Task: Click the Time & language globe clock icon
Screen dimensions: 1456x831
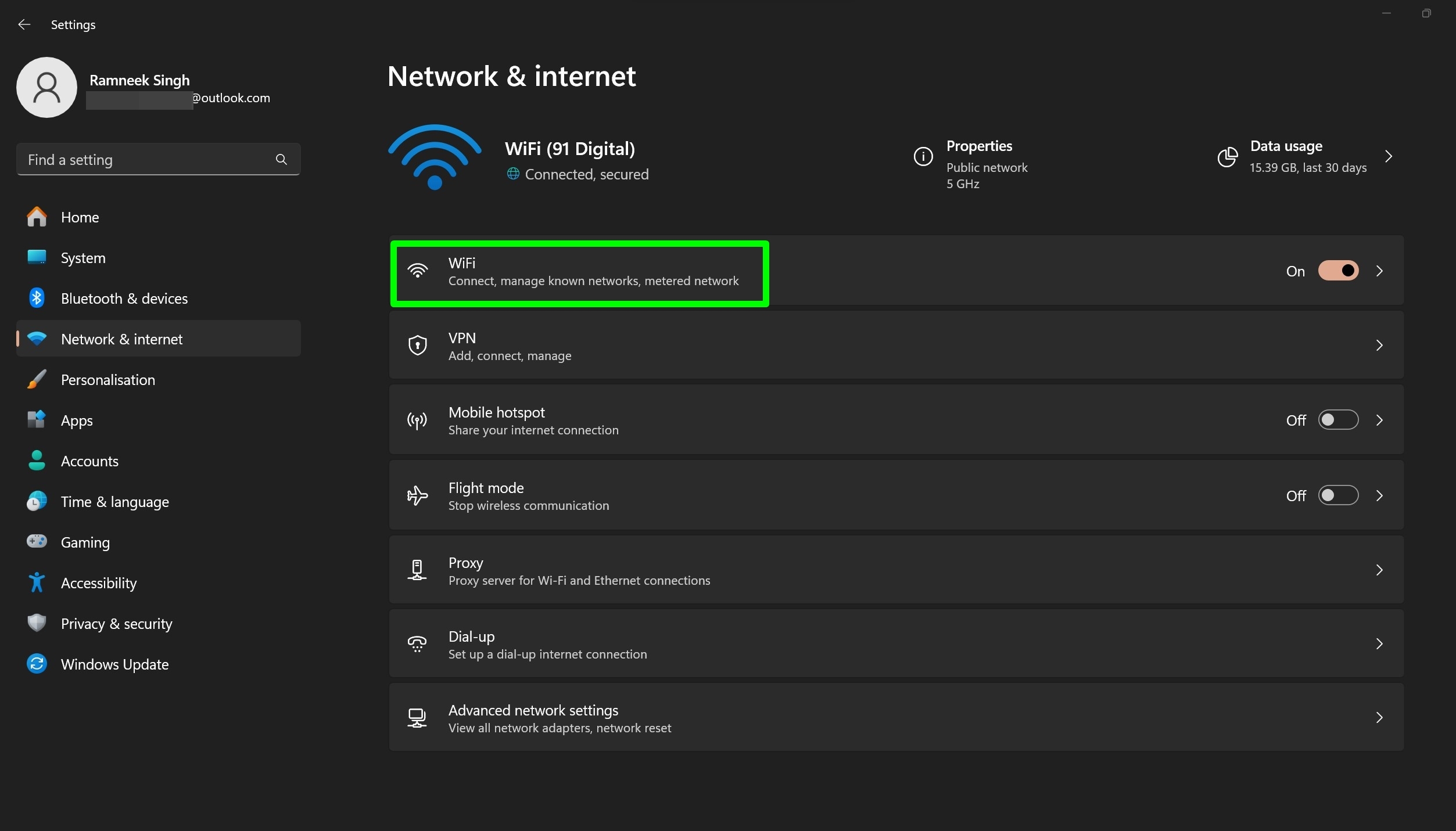Action: point(37,501)
